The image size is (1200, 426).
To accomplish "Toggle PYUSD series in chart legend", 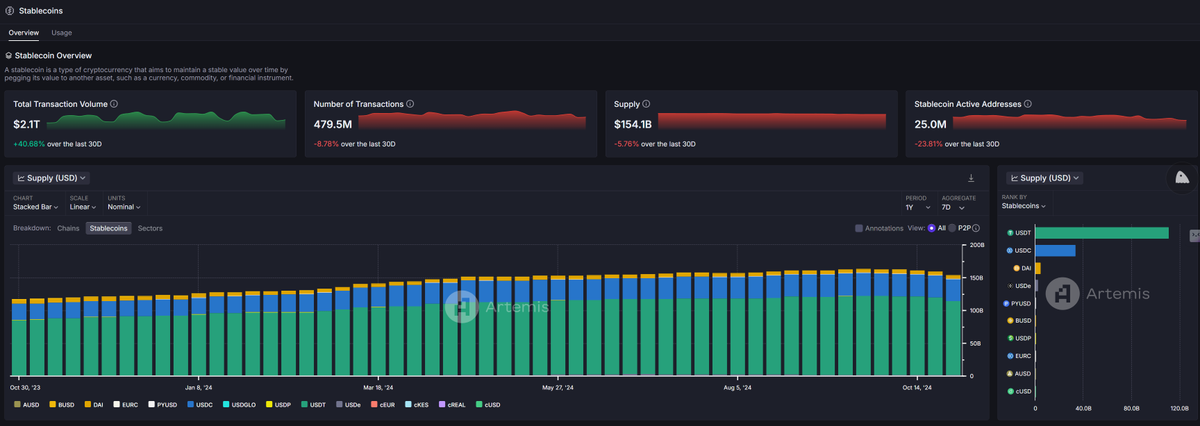I will point(165,404).
